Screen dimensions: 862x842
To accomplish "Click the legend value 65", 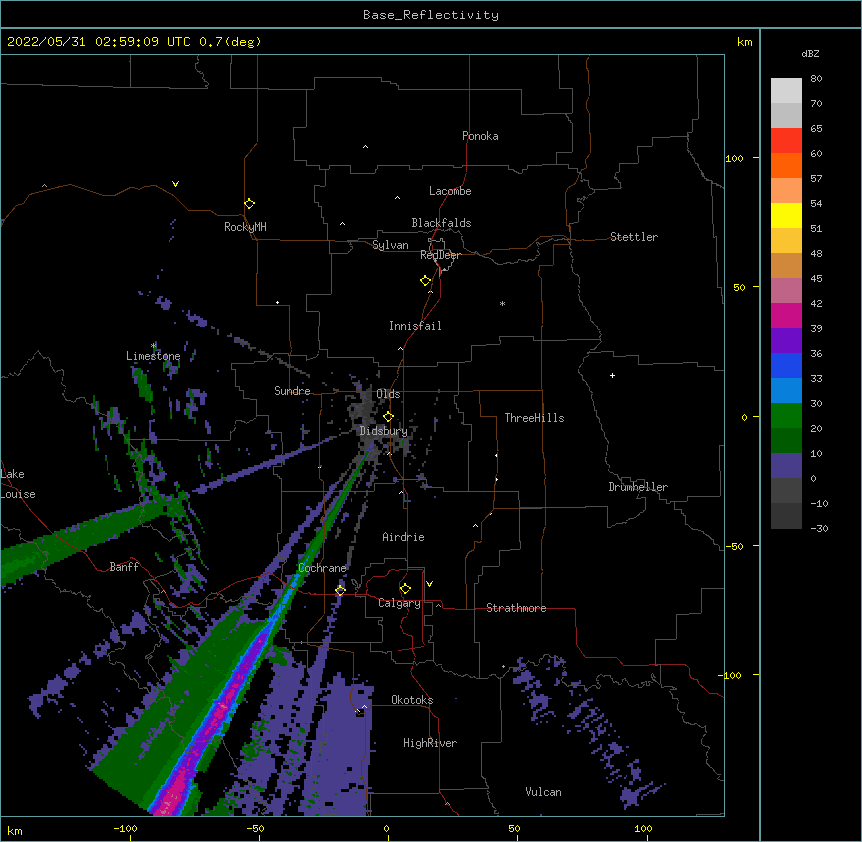I will tap(816, 128).
